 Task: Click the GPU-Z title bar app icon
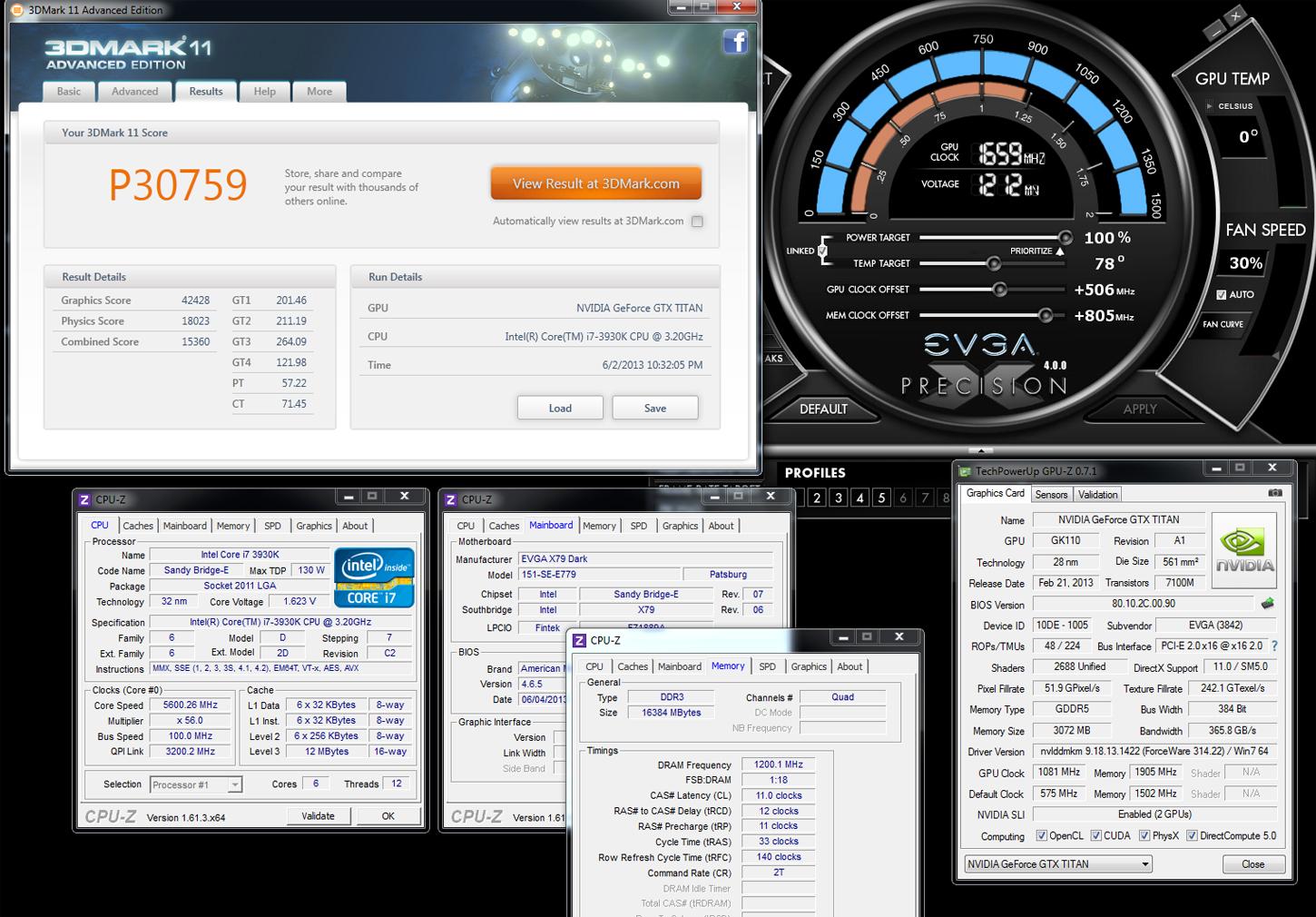pos(965,471)
